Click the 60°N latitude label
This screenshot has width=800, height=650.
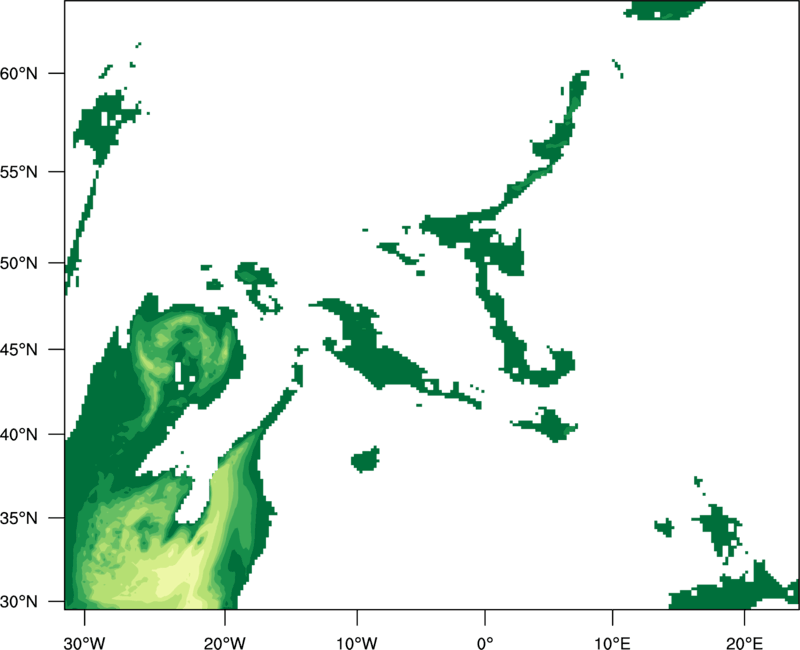[18, 73]
